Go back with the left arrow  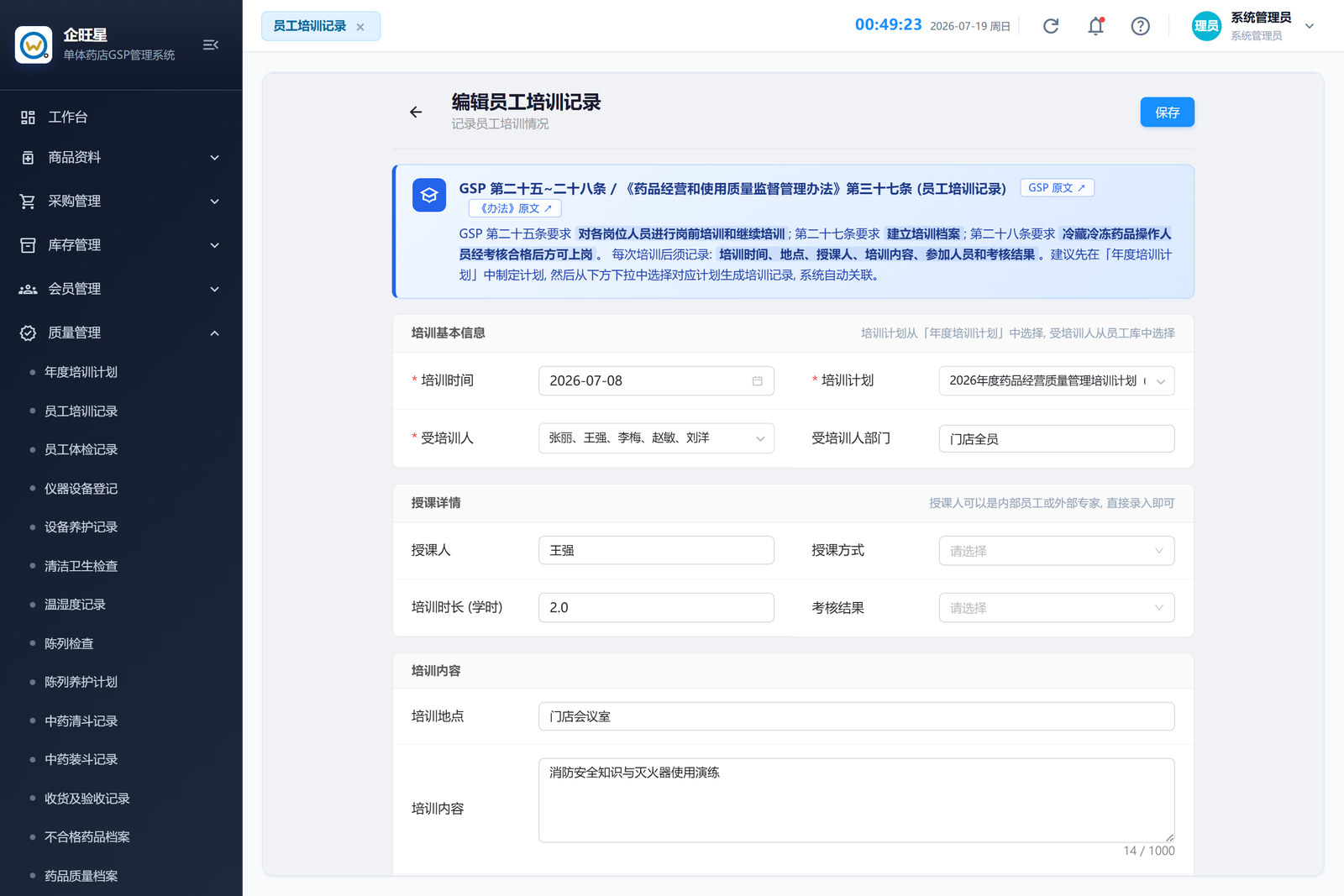416,112
